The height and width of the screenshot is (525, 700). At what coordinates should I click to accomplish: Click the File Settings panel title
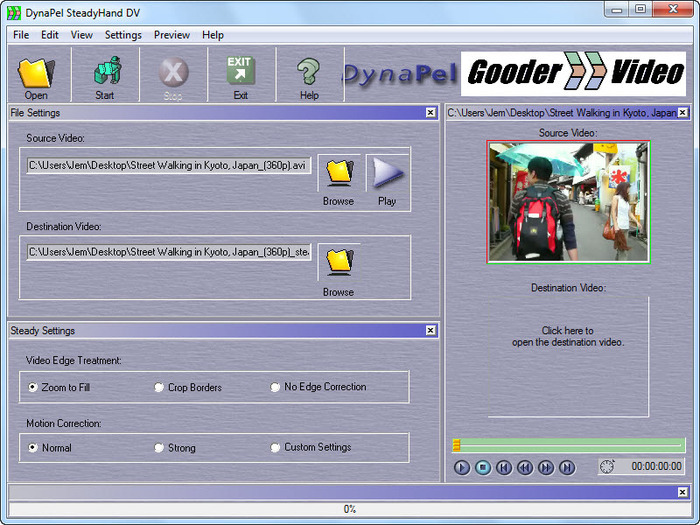(x=35, y=112)
